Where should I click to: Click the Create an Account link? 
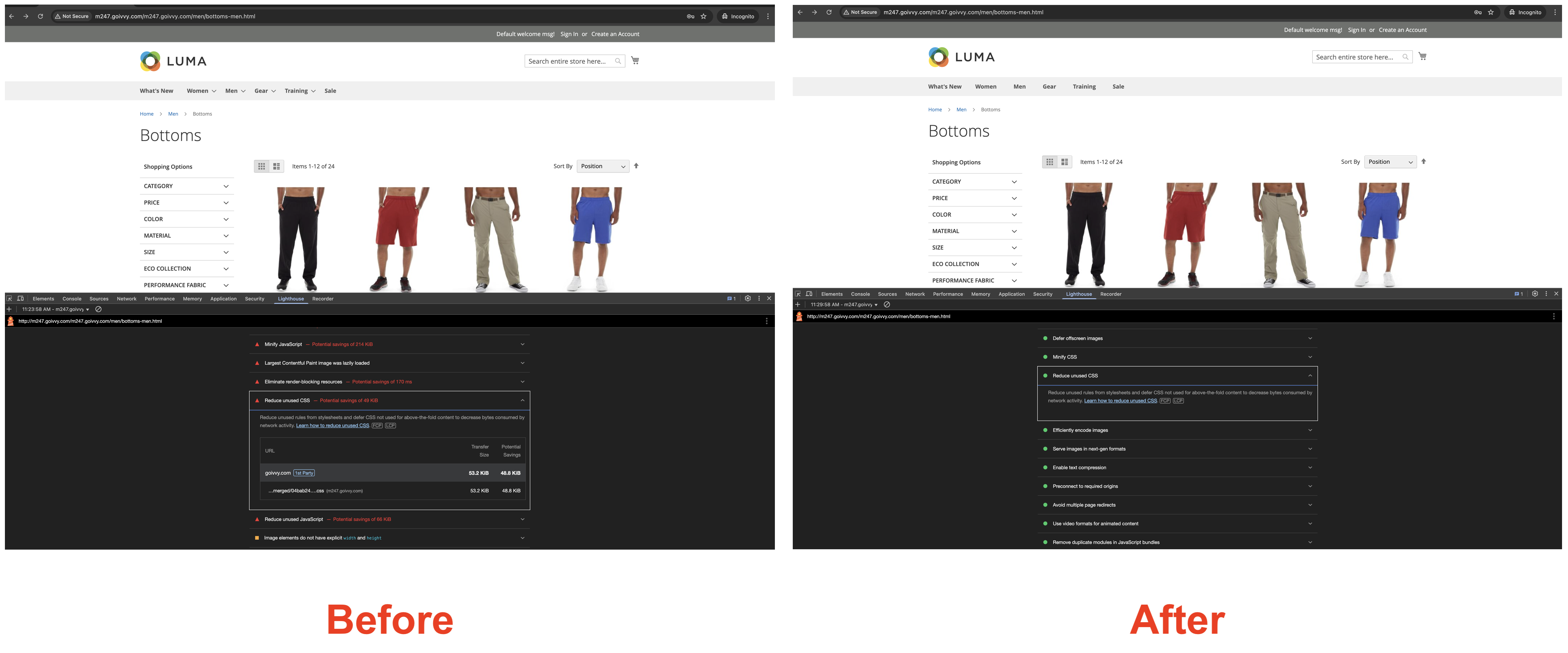click(615, 33)
